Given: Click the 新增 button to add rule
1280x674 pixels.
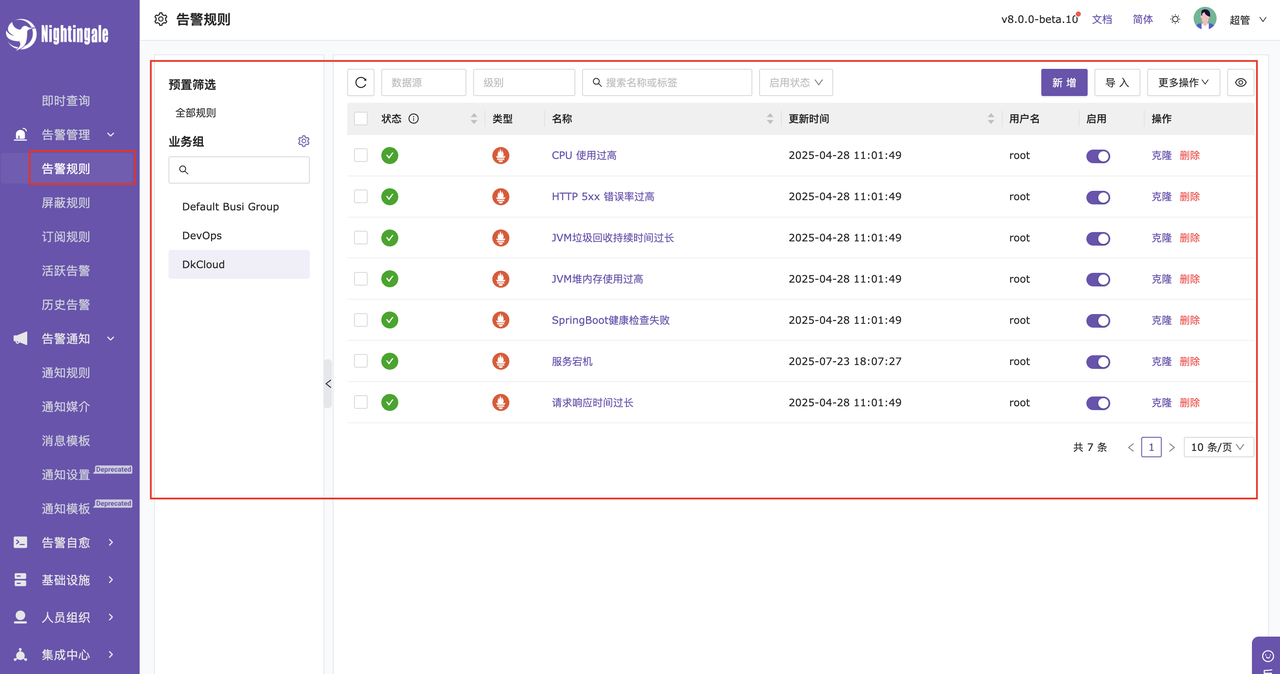Looking at the screenshot, I should pos(1064,83).
